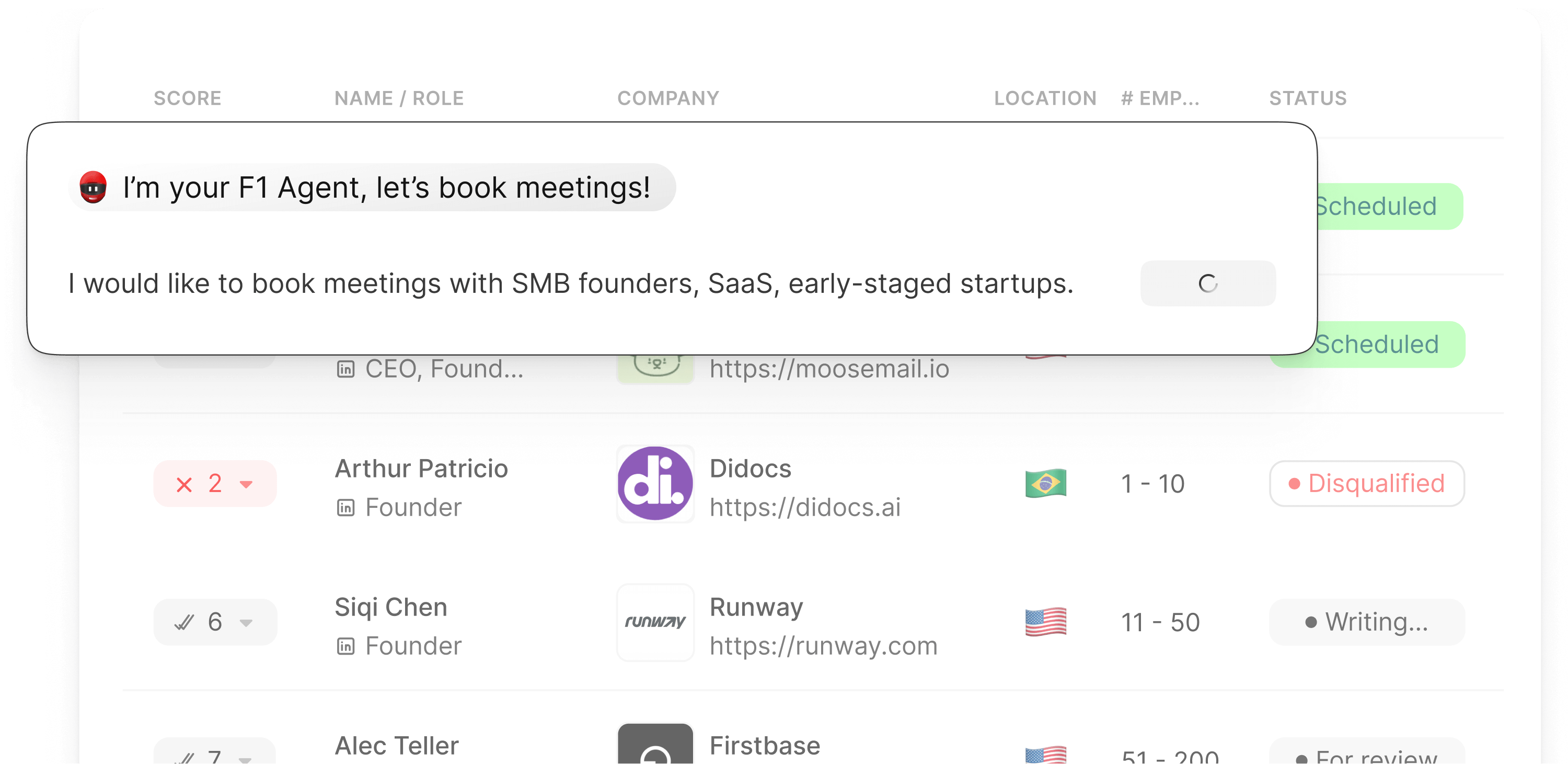Sort by the STATUS column header
1568x764 pixels.
(1308, 98)
